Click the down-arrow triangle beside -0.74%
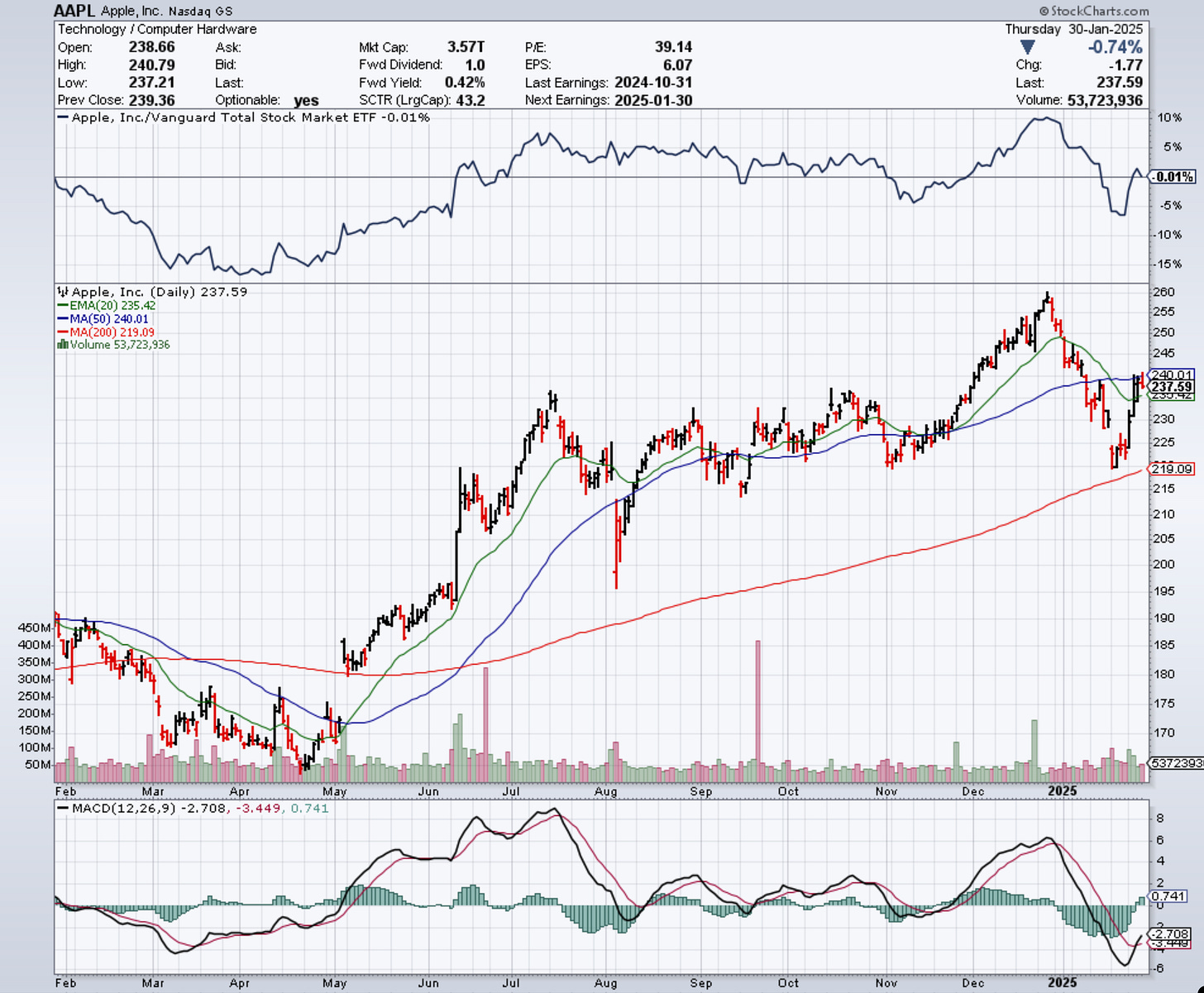1204x993 pixels. (x=1027, y=47)
